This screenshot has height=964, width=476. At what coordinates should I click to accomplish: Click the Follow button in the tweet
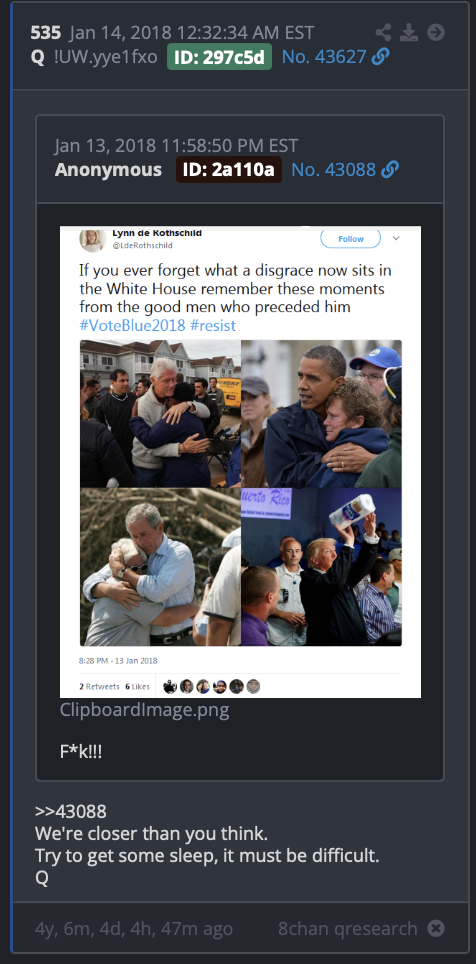click(351, 239)
